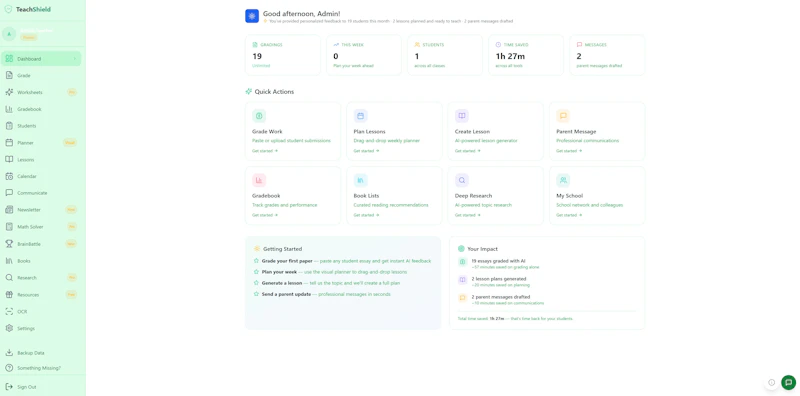800x396 pixels.
Task: Click 'Grade your first paper' getting started item
Action: (x=342, y=261)
